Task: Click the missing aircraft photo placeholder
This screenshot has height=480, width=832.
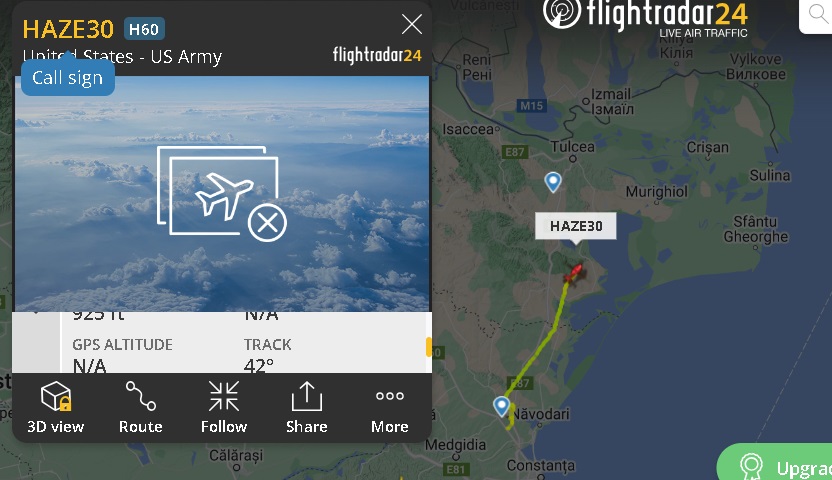Action: tap(222, 193)
